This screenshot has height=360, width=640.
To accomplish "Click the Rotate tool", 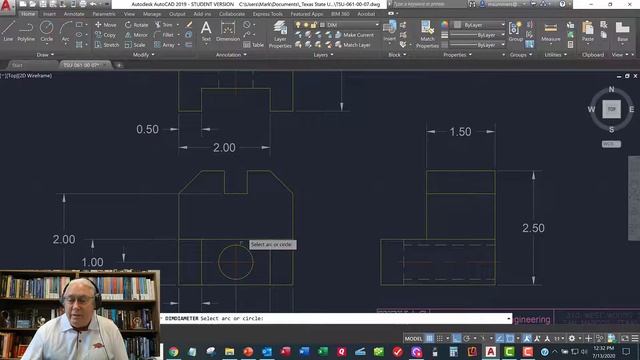I will tap(136, 25).
